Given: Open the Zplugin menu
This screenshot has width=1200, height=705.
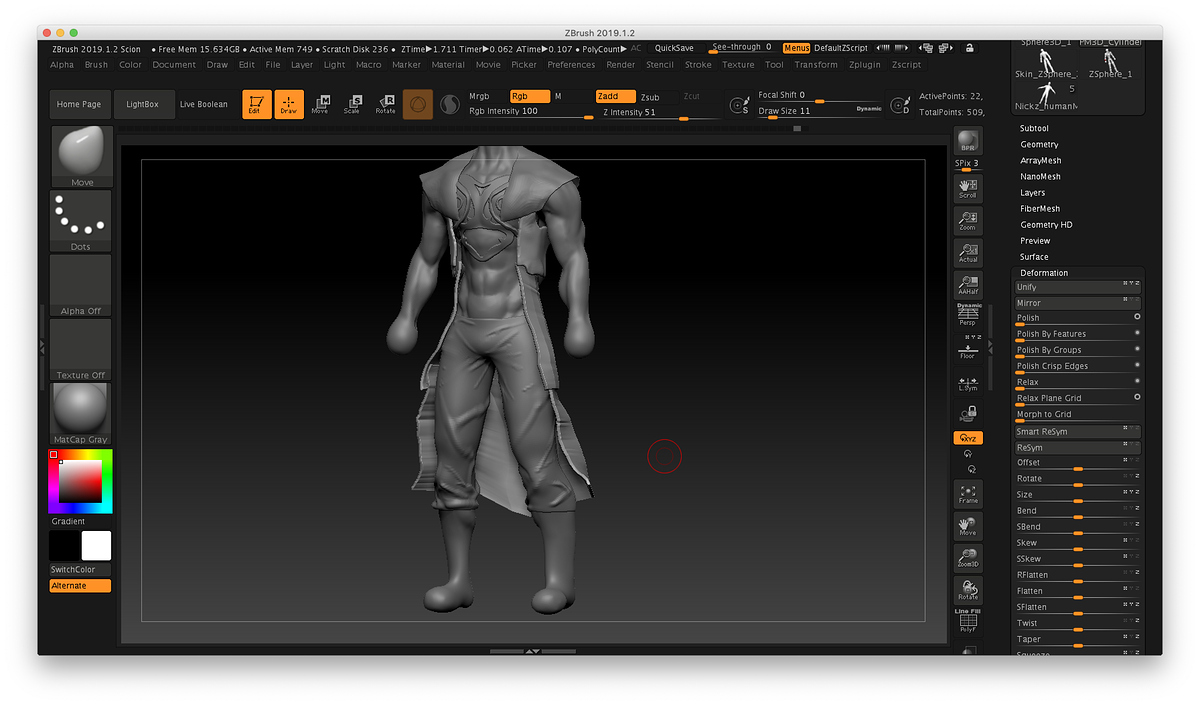Looking at the screenshot, I should pyautogui.click(x=865, y=64).
